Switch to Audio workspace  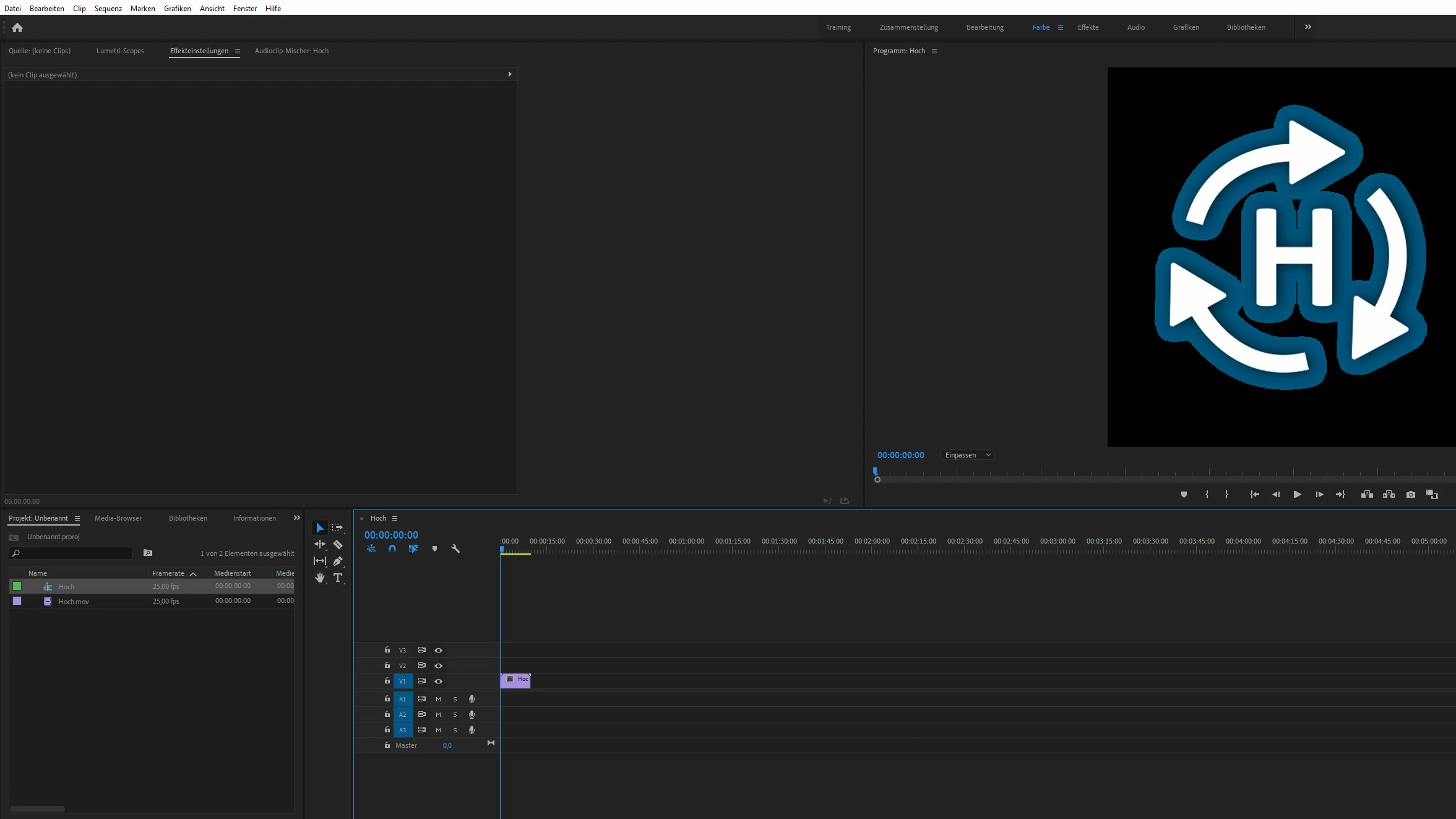tap(1135, 28)
